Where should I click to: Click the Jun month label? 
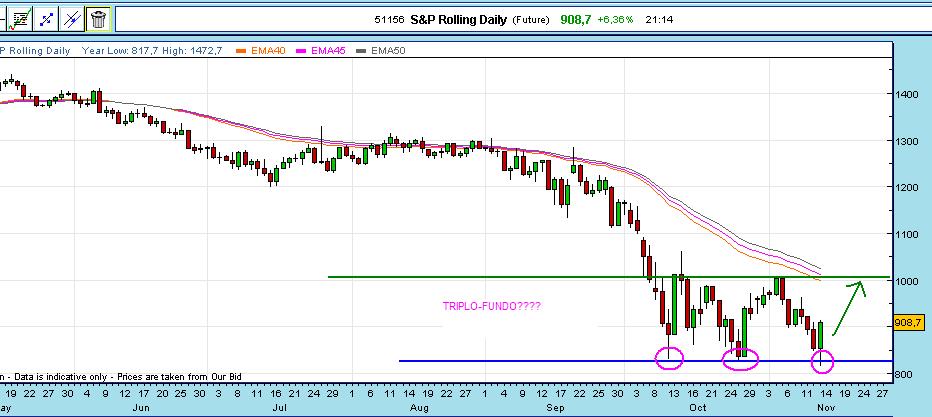click(141, 407)
